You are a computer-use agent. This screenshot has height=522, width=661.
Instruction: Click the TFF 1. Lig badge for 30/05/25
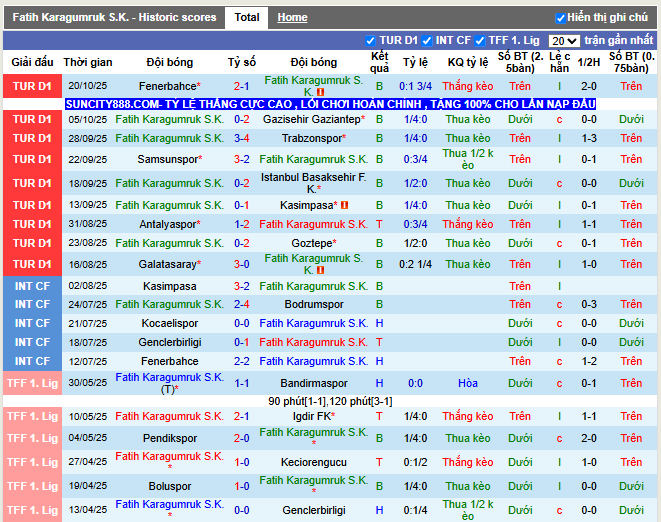point(32,383)
